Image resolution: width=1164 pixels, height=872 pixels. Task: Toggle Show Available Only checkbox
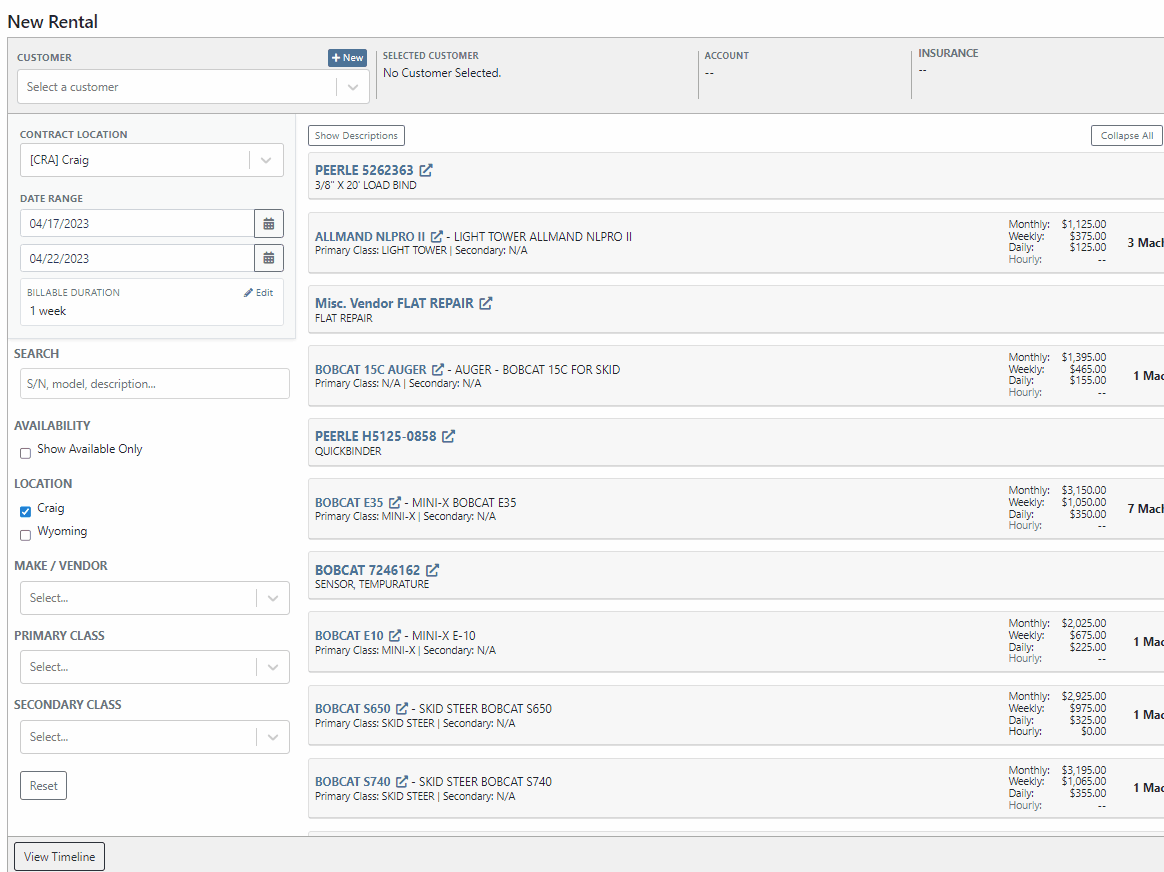(25, 453)
